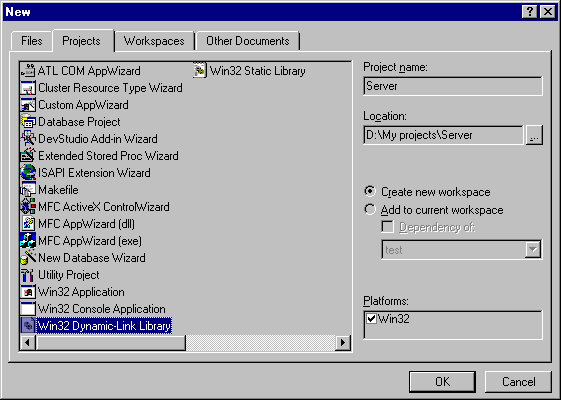Open the Workspaces tab
561x400 pixels.
[154, 41]
